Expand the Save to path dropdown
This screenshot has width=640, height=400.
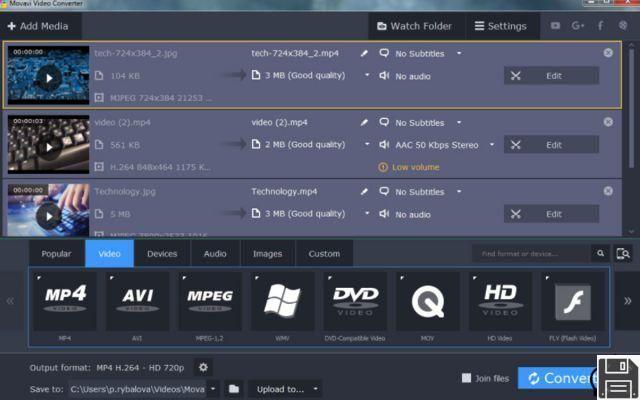213,389
